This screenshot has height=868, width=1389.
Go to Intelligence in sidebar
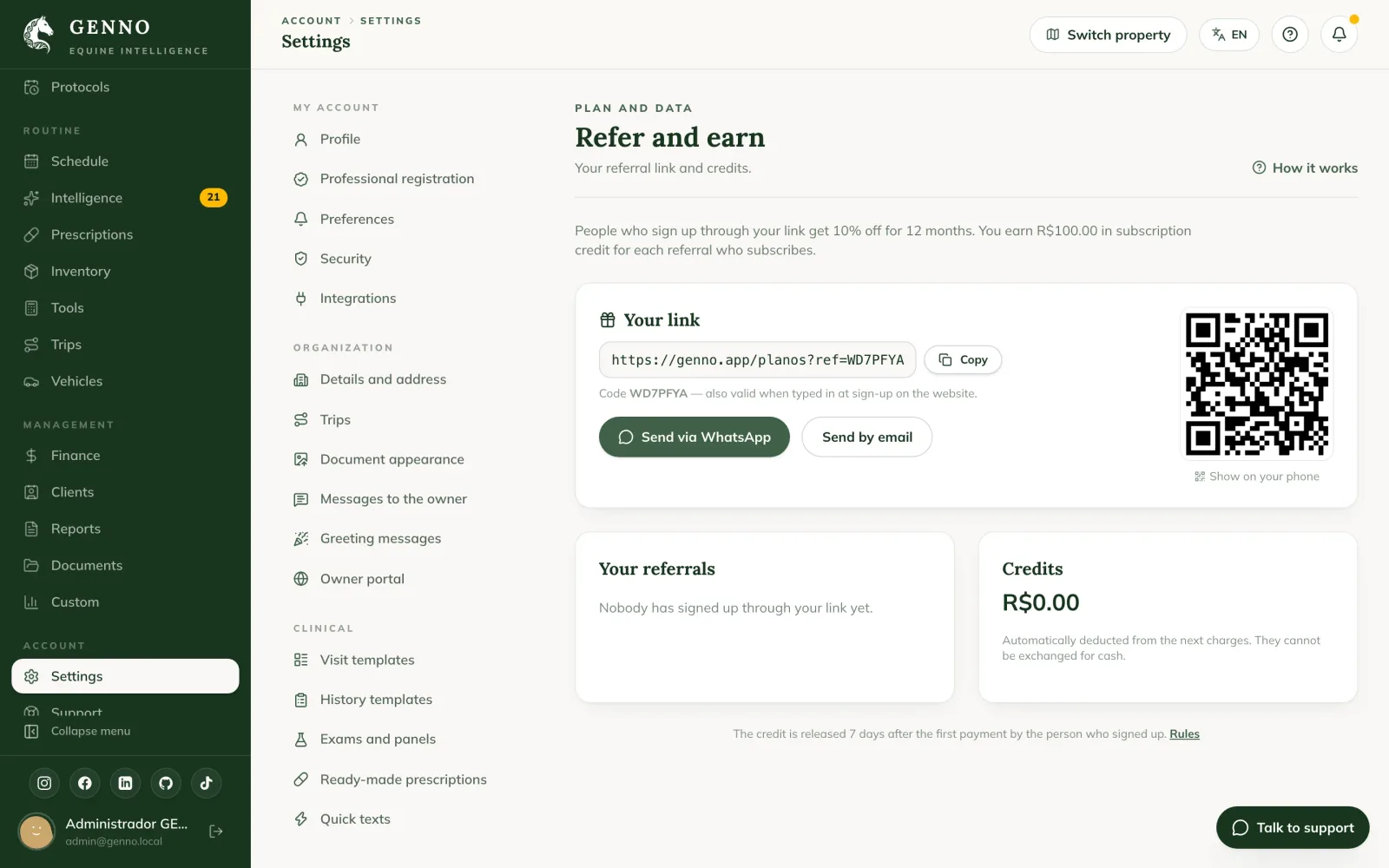click(x=125, y=198)
